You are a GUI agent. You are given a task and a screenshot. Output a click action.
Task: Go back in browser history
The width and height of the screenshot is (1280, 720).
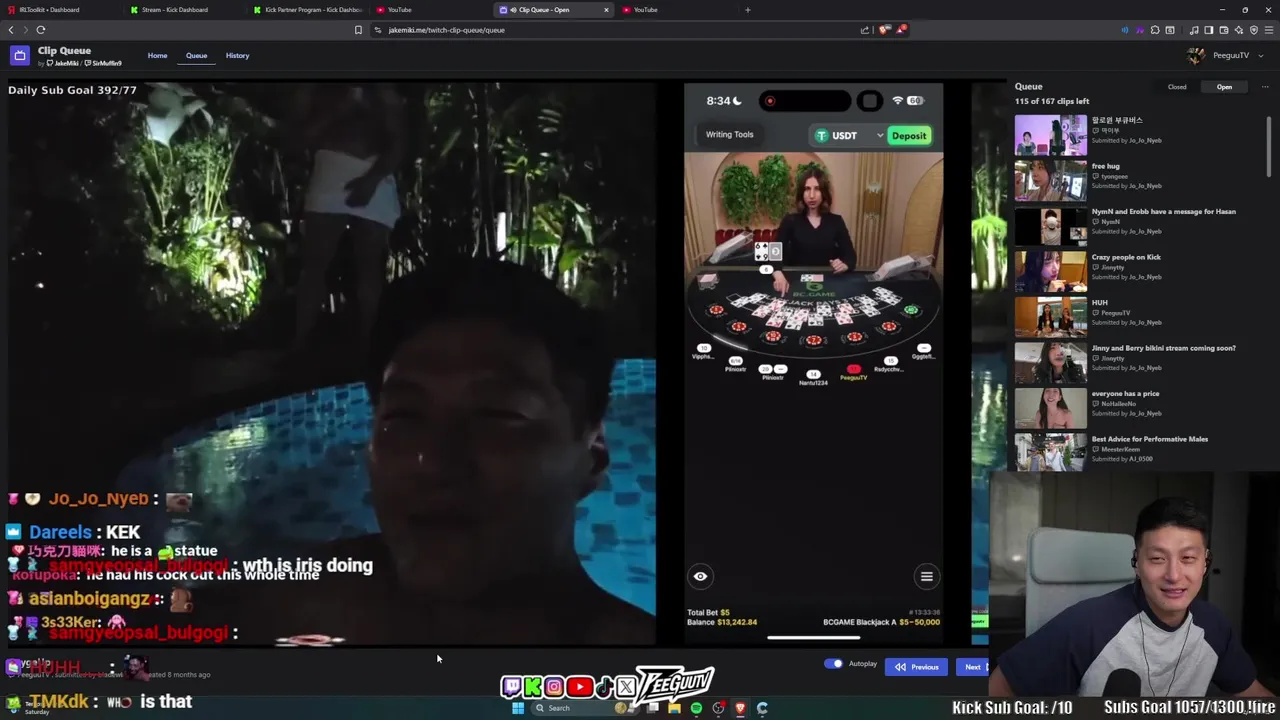(x=11, y=30)
